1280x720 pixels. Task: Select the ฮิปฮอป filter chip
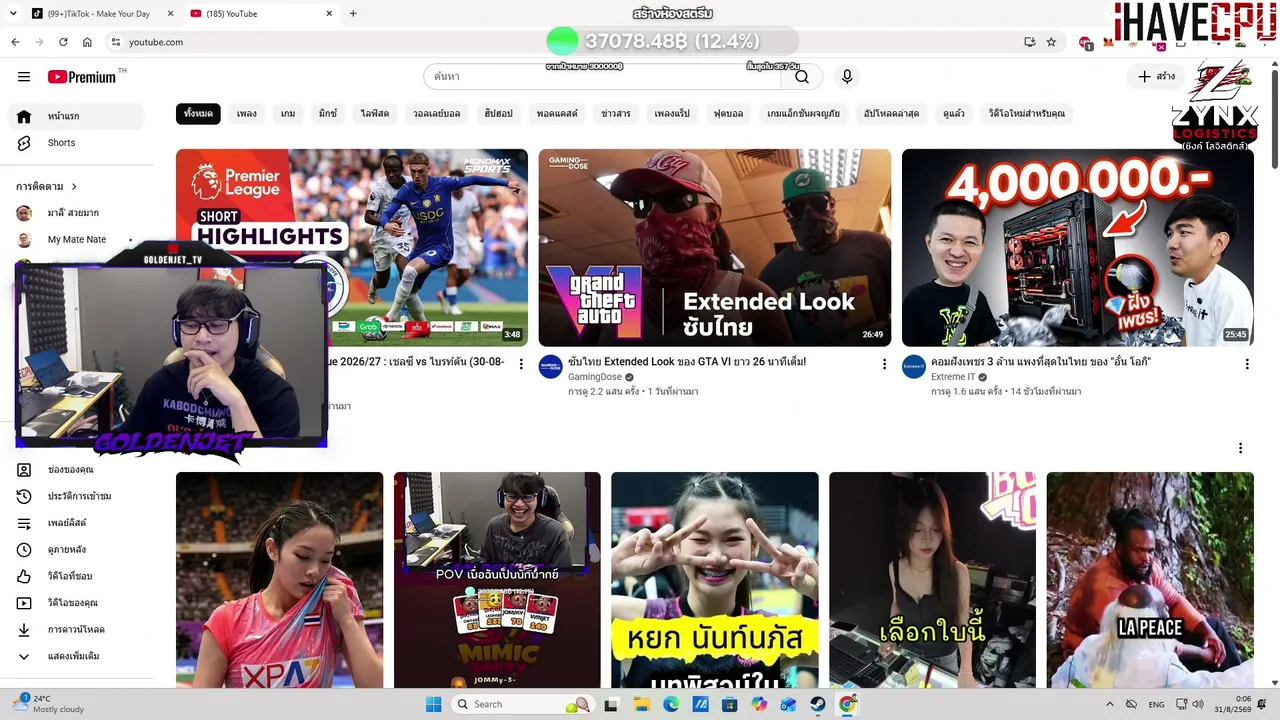pos(498,114)
